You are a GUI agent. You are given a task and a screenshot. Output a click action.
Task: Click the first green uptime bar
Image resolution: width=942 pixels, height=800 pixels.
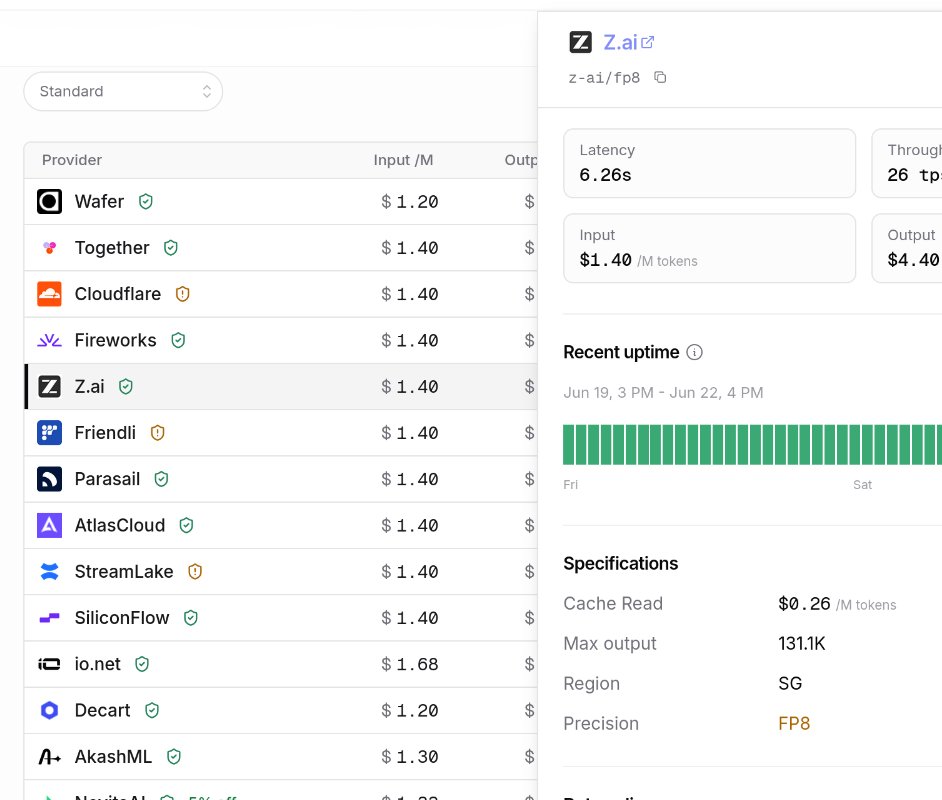pyautogui.click(x=568, y=444)
